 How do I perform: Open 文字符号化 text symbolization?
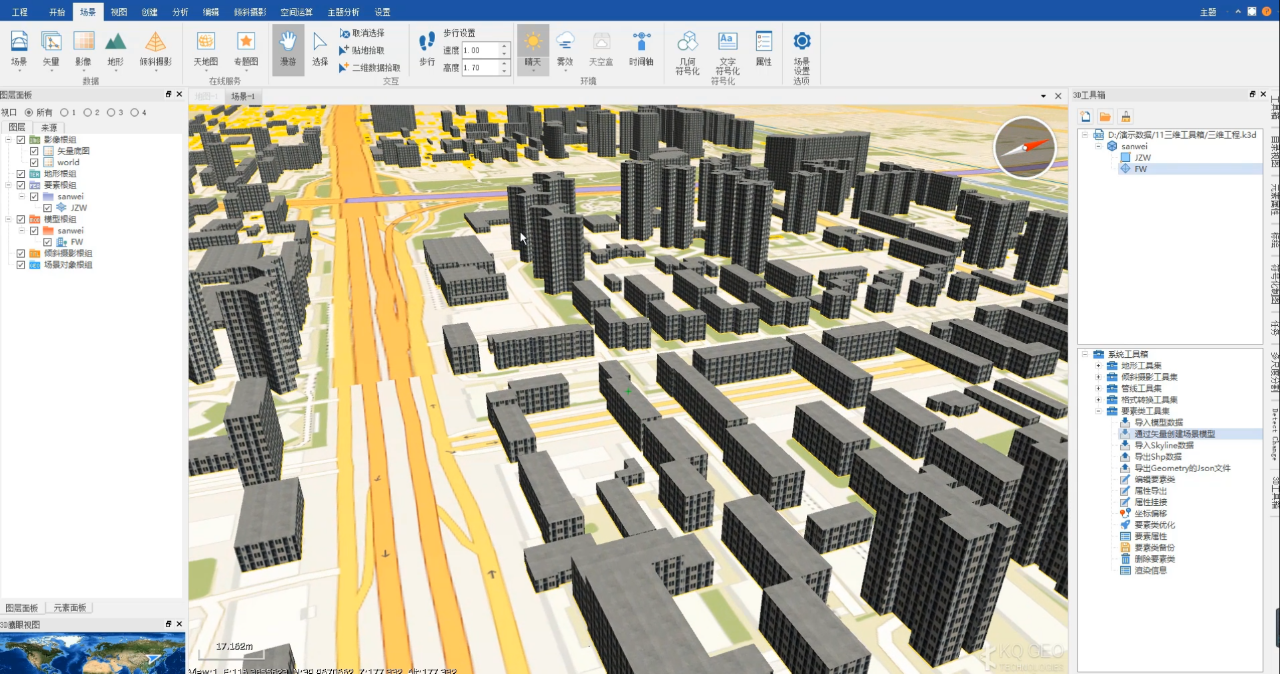click(728, 53)
